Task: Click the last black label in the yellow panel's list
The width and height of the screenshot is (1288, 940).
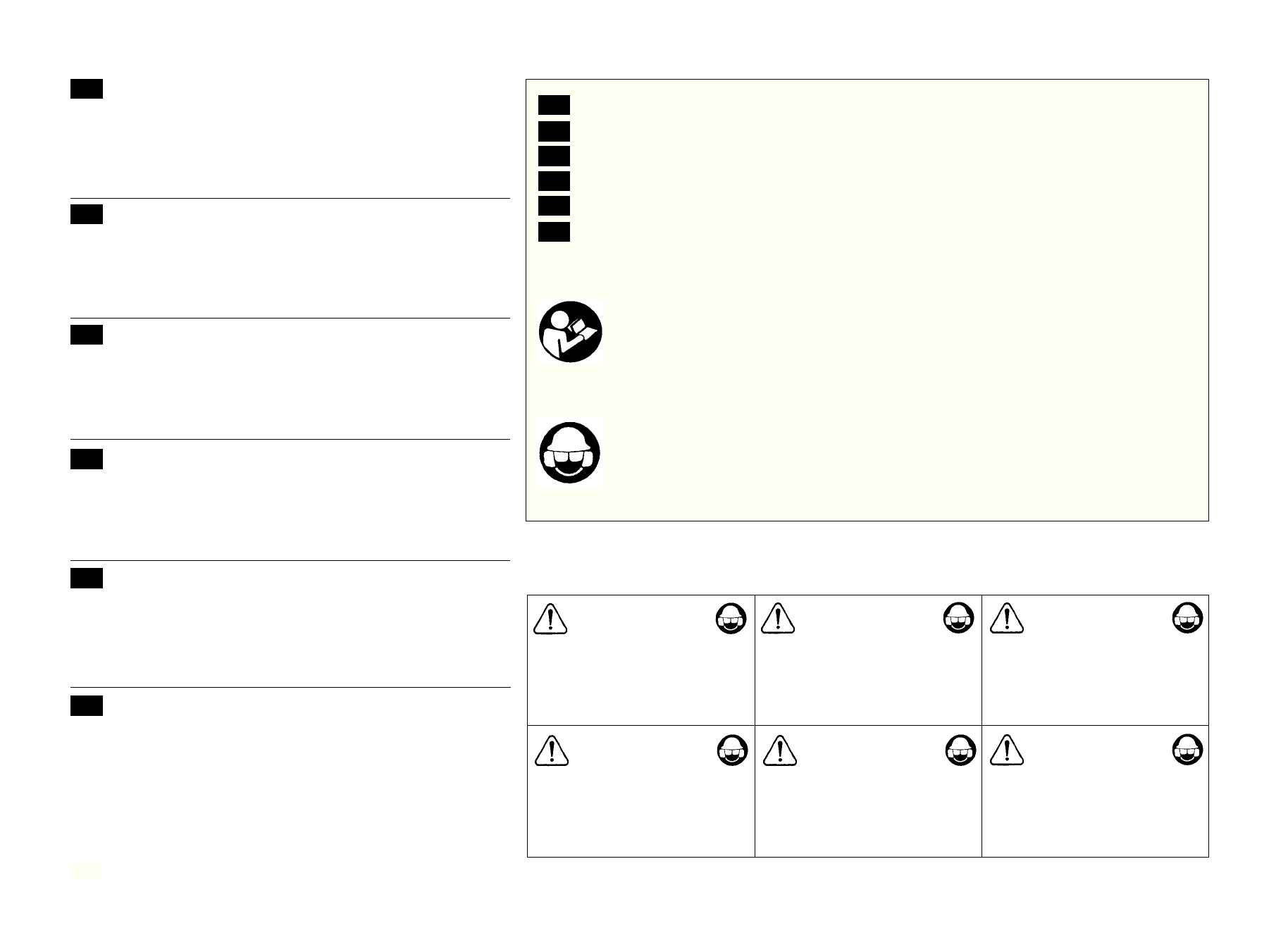Action: pyautogui.click(x=554, y=232)
